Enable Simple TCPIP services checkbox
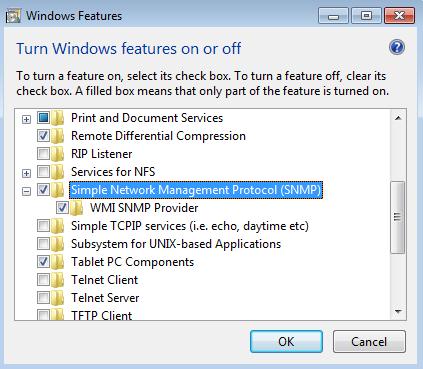Image resolution: width=423 pixels, height=369 pixels. coord(43,226)
